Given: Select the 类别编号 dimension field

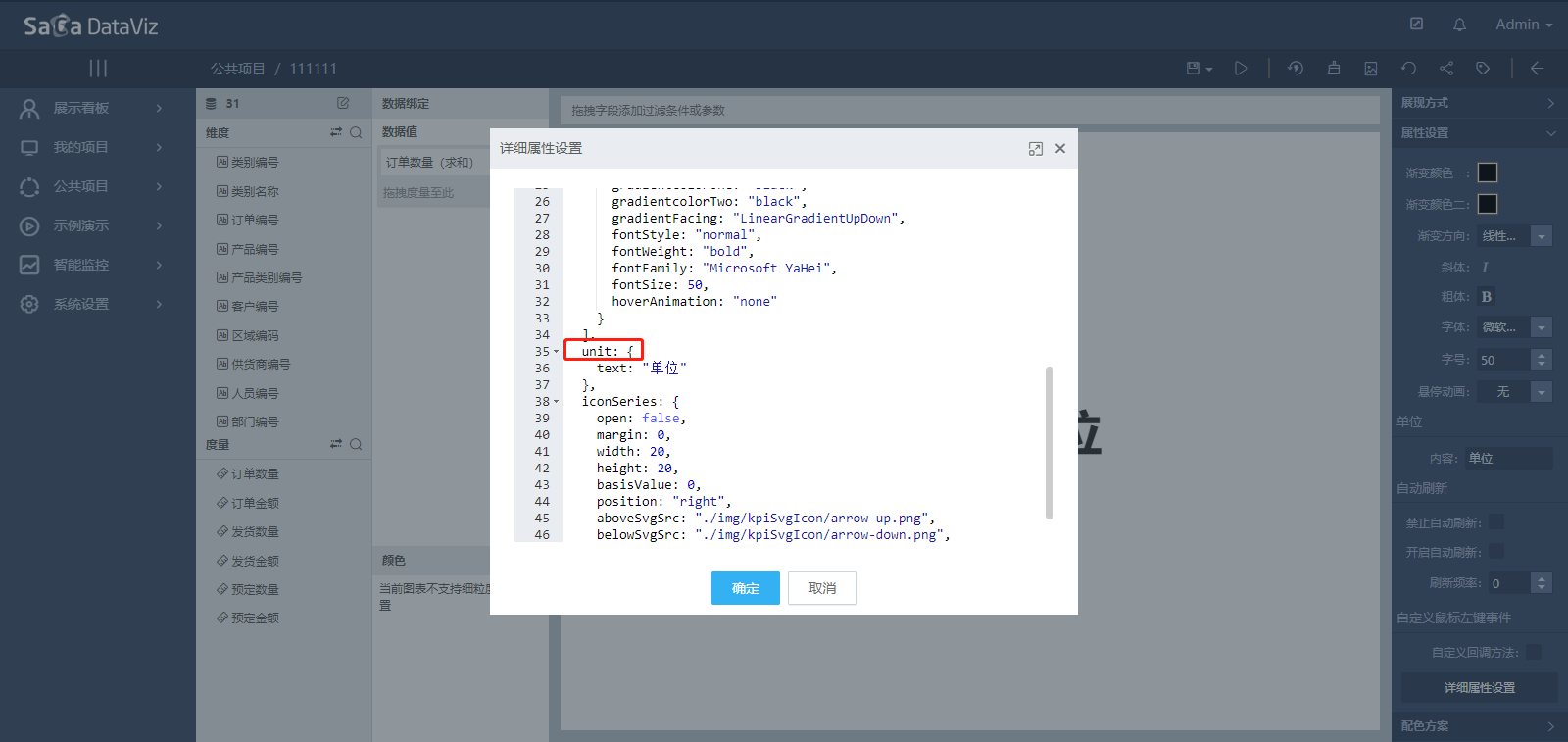Looking at the screenshot, I should pyautogui.click(x=254, y=163).
